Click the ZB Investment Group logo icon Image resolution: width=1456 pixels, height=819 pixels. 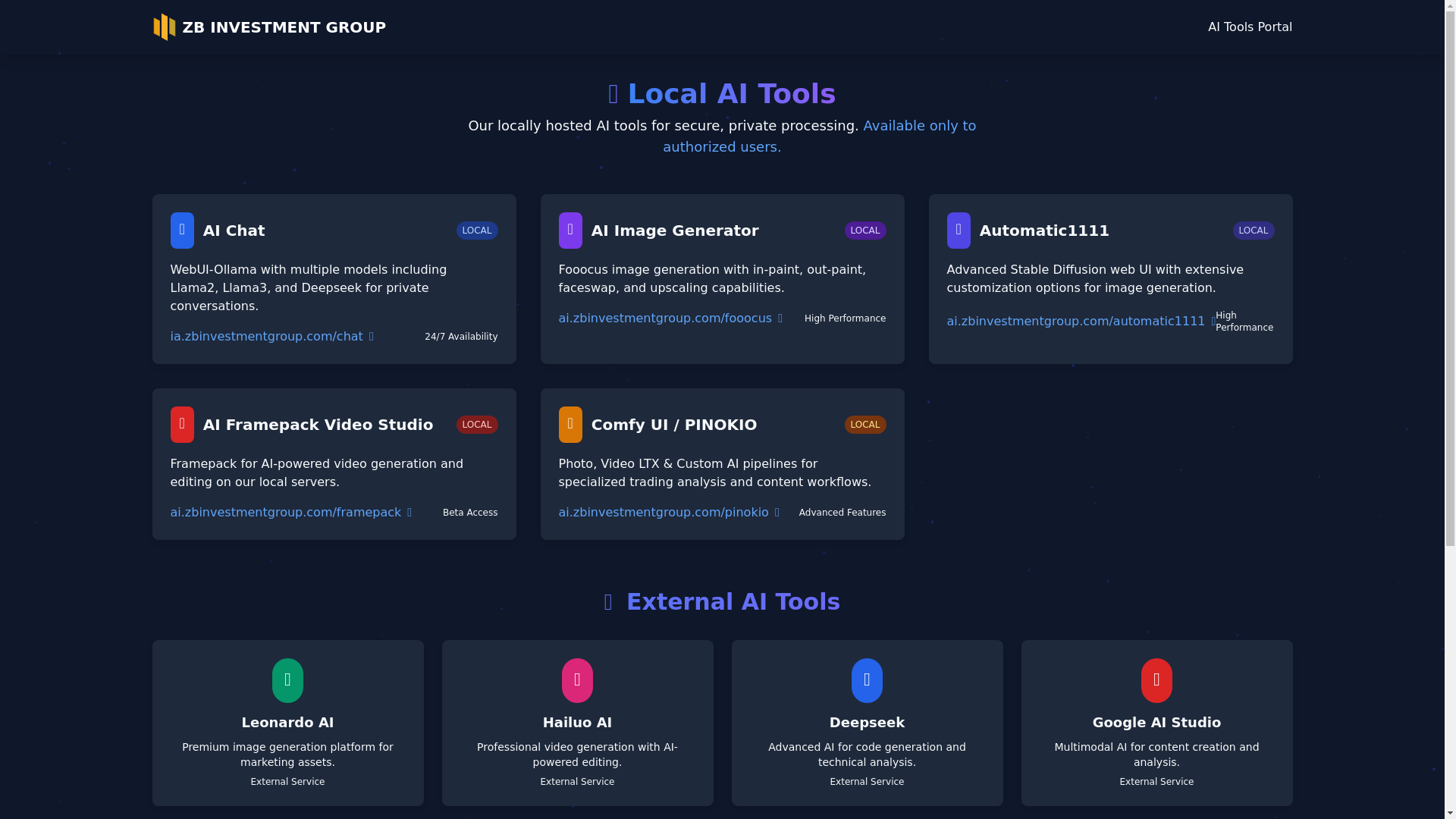pyautogui.click(x=164, y=27)
